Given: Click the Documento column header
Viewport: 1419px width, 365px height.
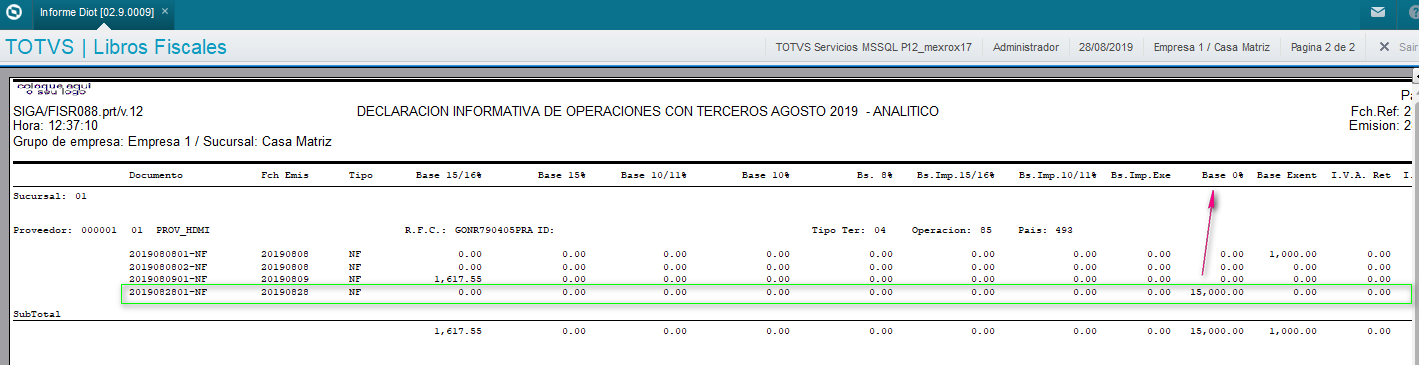Looking at the screenshot, I should (x=156, y=175).
